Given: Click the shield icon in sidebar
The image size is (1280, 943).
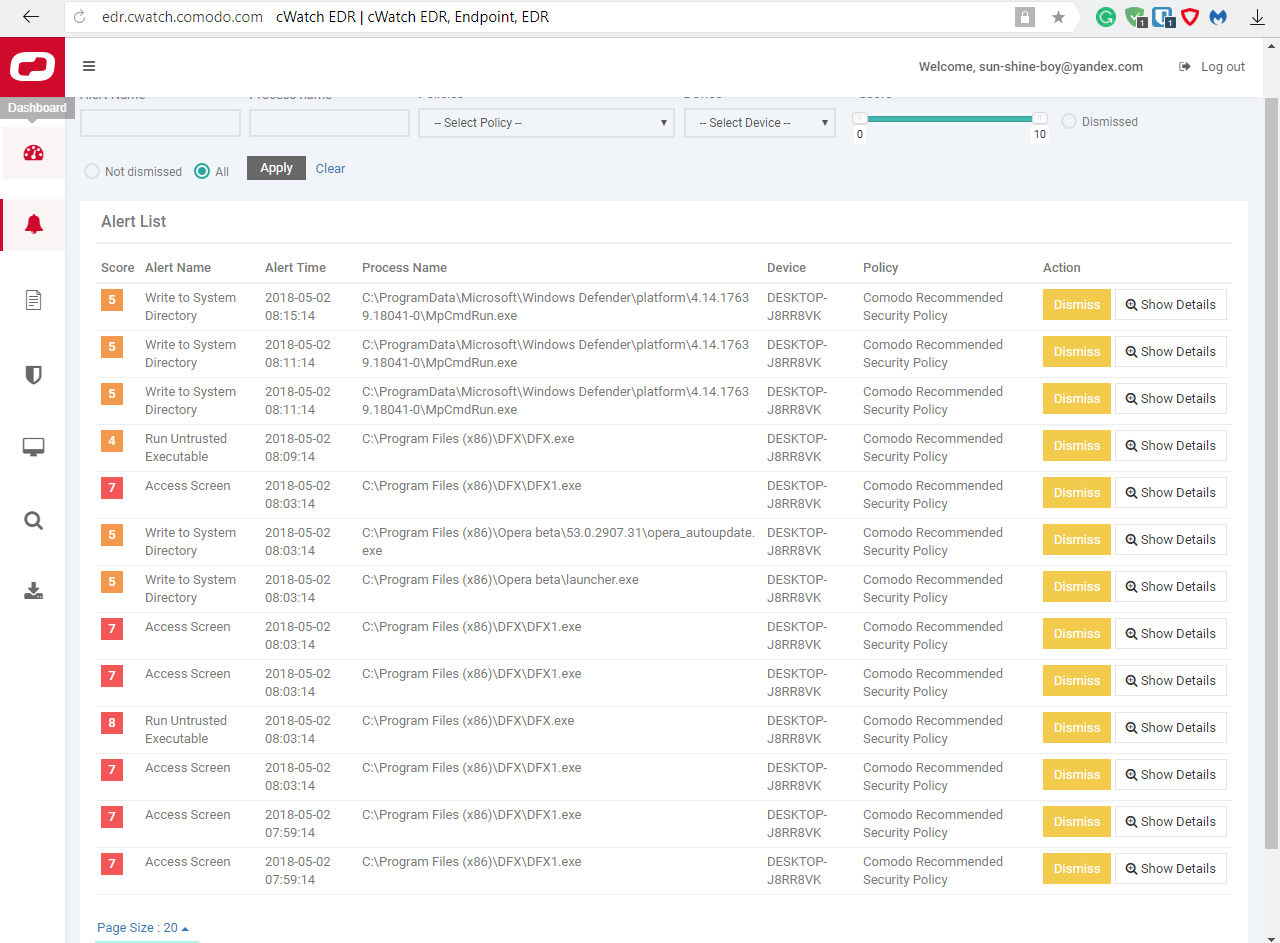Looking at the screenshot, I should point(33,375).
